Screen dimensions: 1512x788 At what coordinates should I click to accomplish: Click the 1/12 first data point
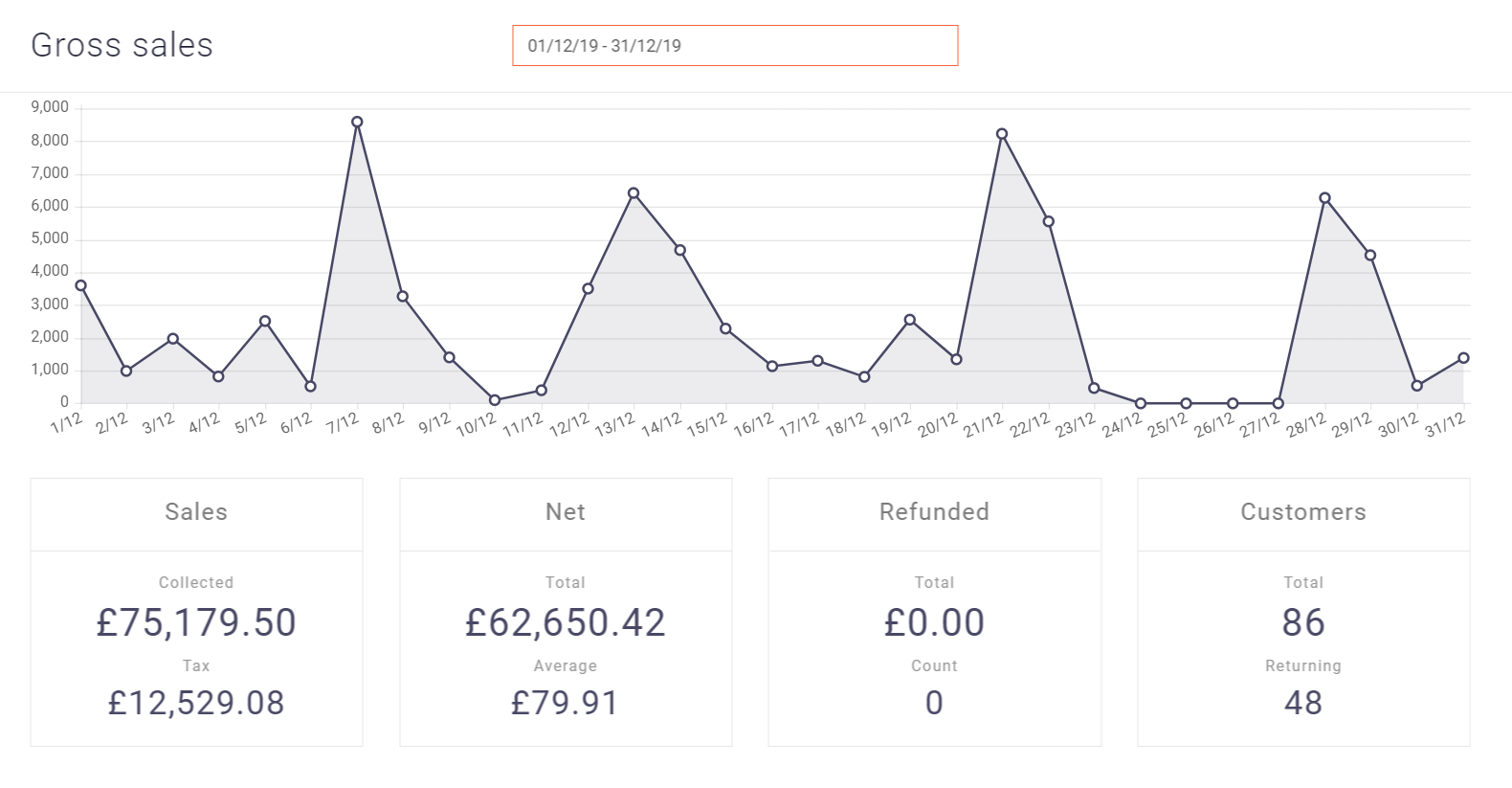tap(80, 285)
